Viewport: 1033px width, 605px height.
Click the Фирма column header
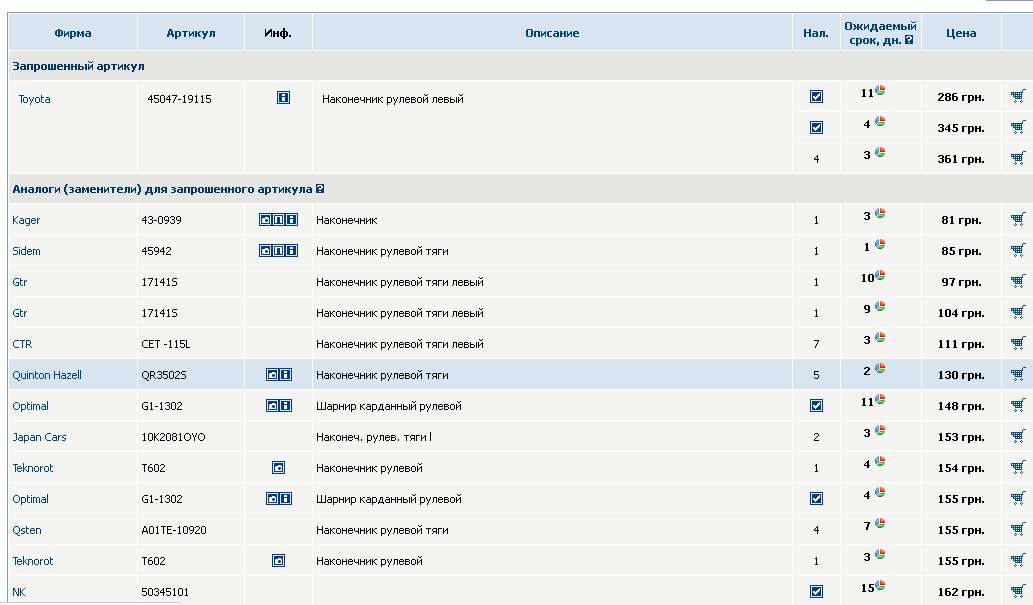point(73,33)
